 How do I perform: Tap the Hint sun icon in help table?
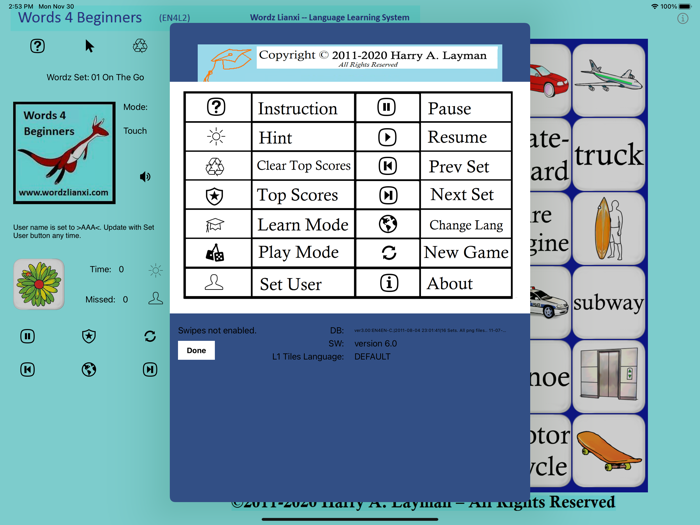click(x=216, y=137)
